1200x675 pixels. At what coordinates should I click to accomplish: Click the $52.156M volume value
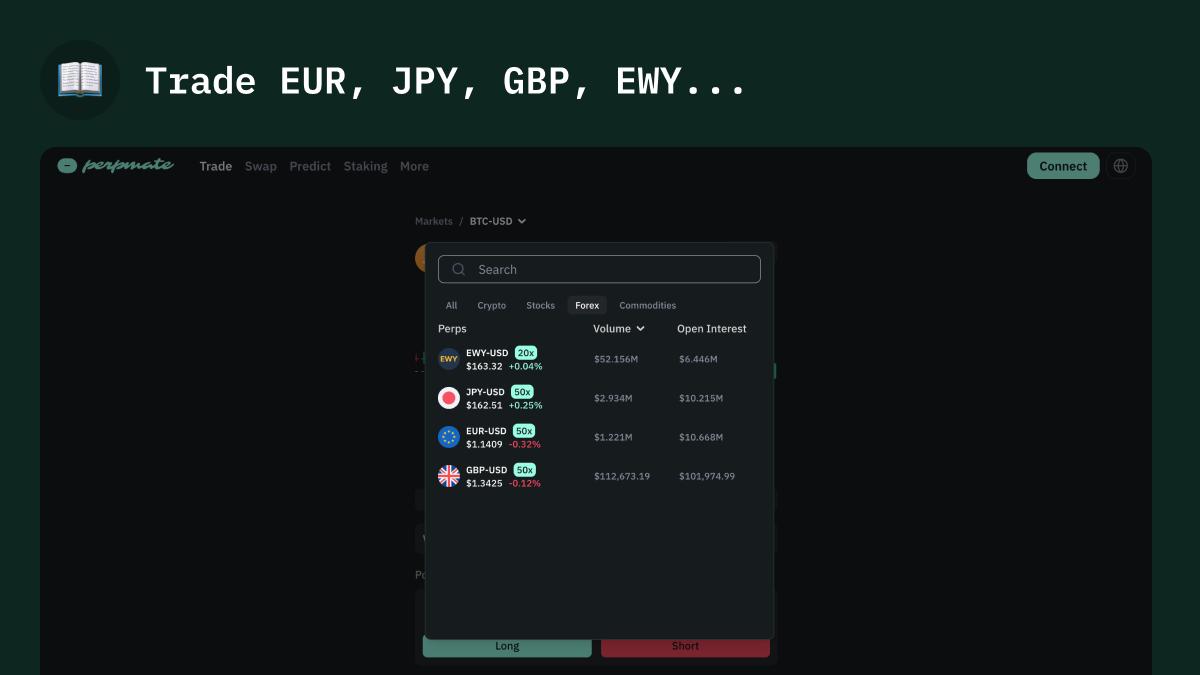click(x=617, y=359)
